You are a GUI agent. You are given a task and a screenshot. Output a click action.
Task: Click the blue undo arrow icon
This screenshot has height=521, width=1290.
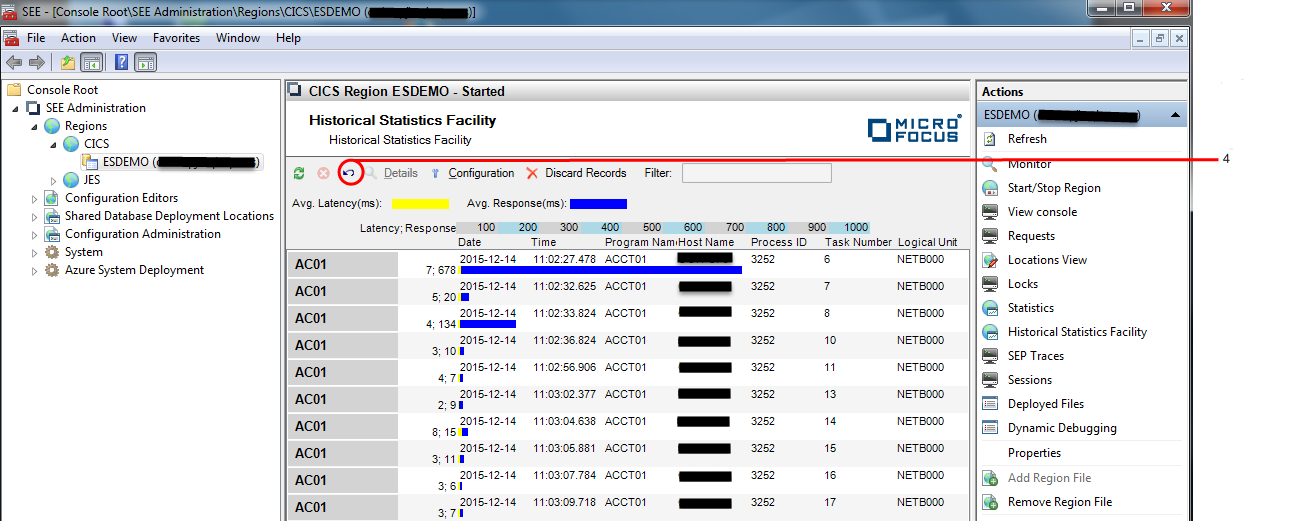pos(349,173)
